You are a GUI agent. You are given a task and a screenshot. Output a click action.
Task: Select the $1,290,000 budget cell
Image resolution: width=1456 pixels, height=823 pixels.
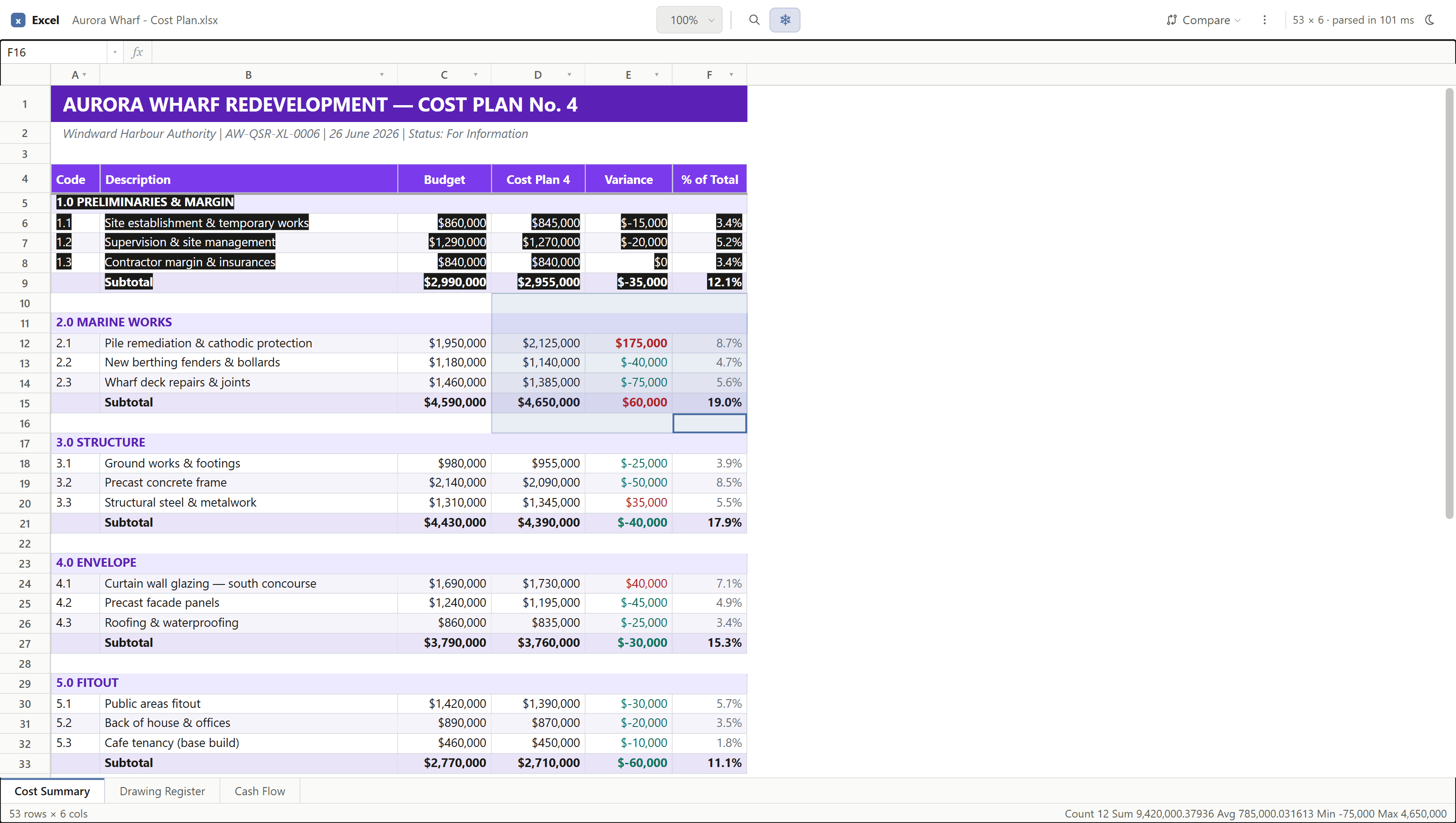click(x=444, y=242)
